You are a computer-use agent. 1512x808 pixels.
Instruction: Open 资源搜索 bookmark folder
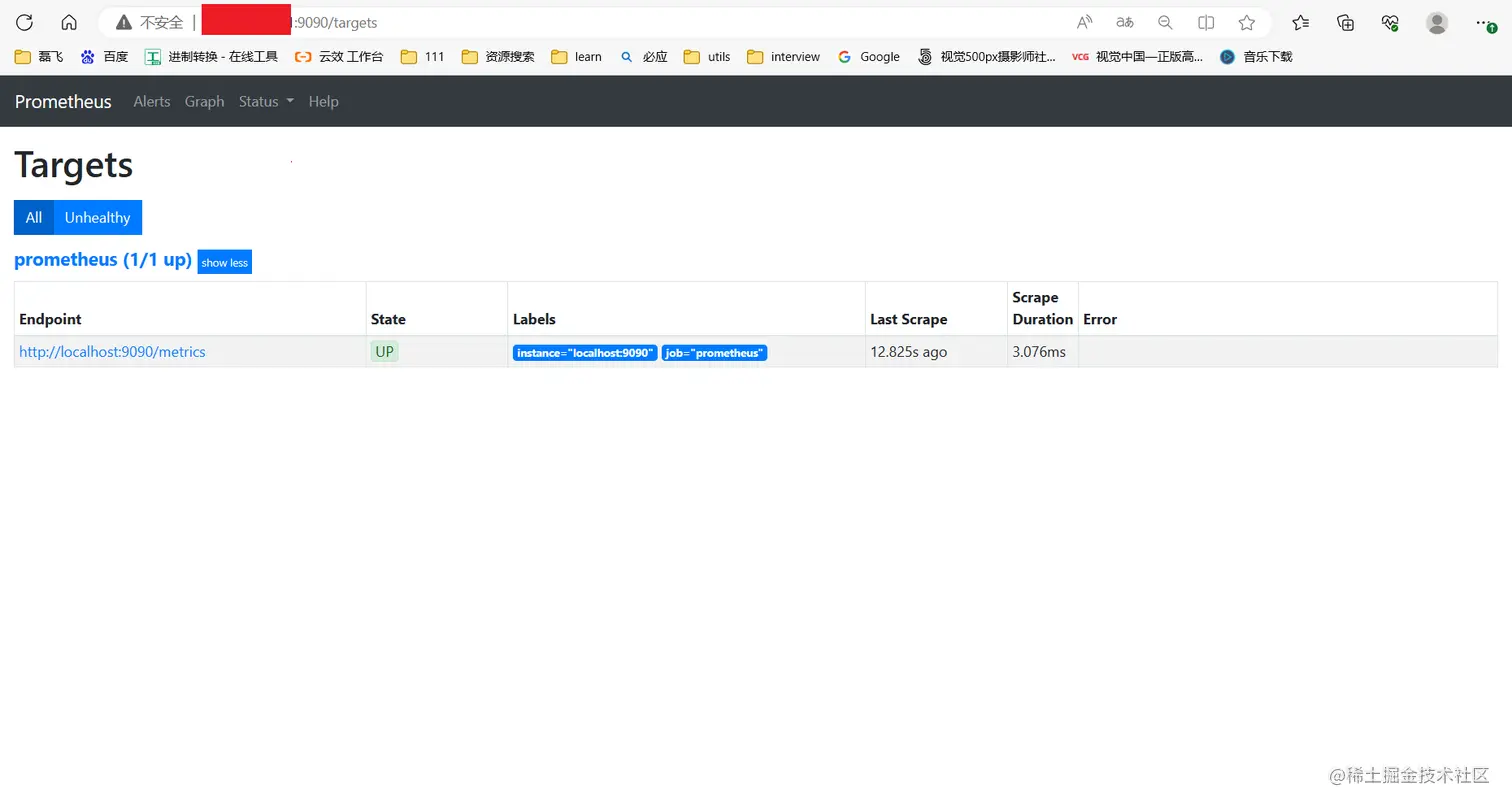[498, 57]
